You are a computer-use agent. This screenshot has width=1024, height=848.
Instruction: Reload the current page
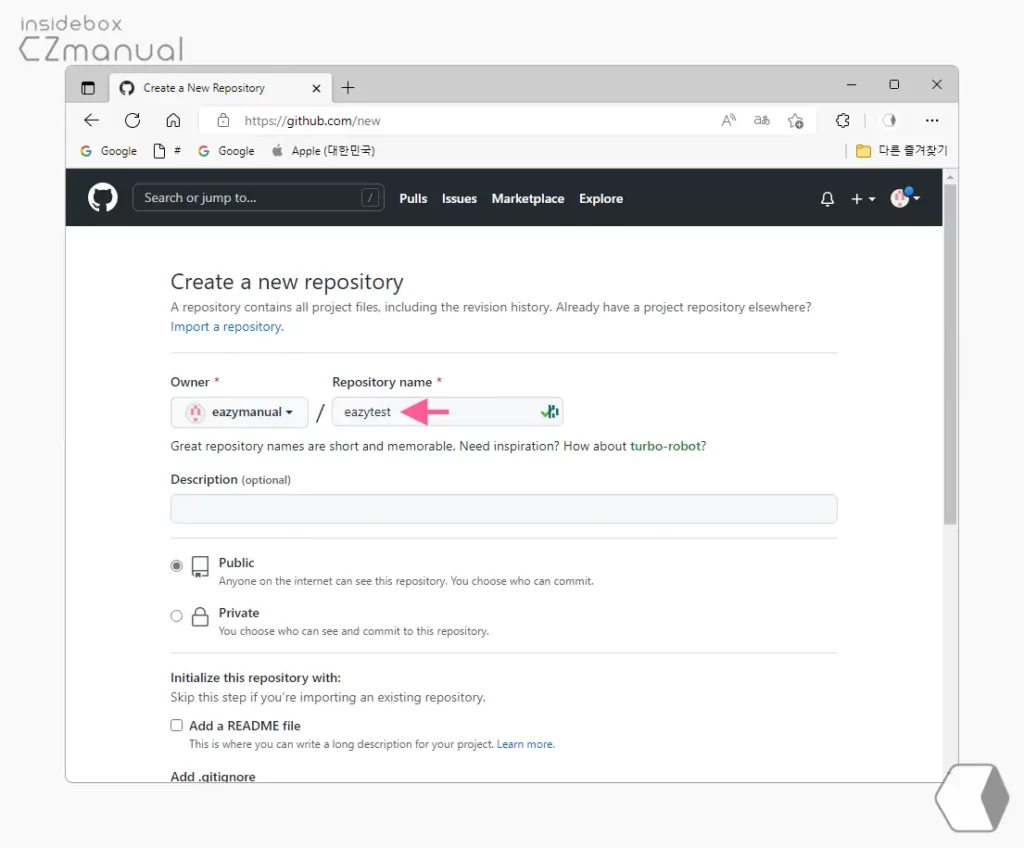132,120
